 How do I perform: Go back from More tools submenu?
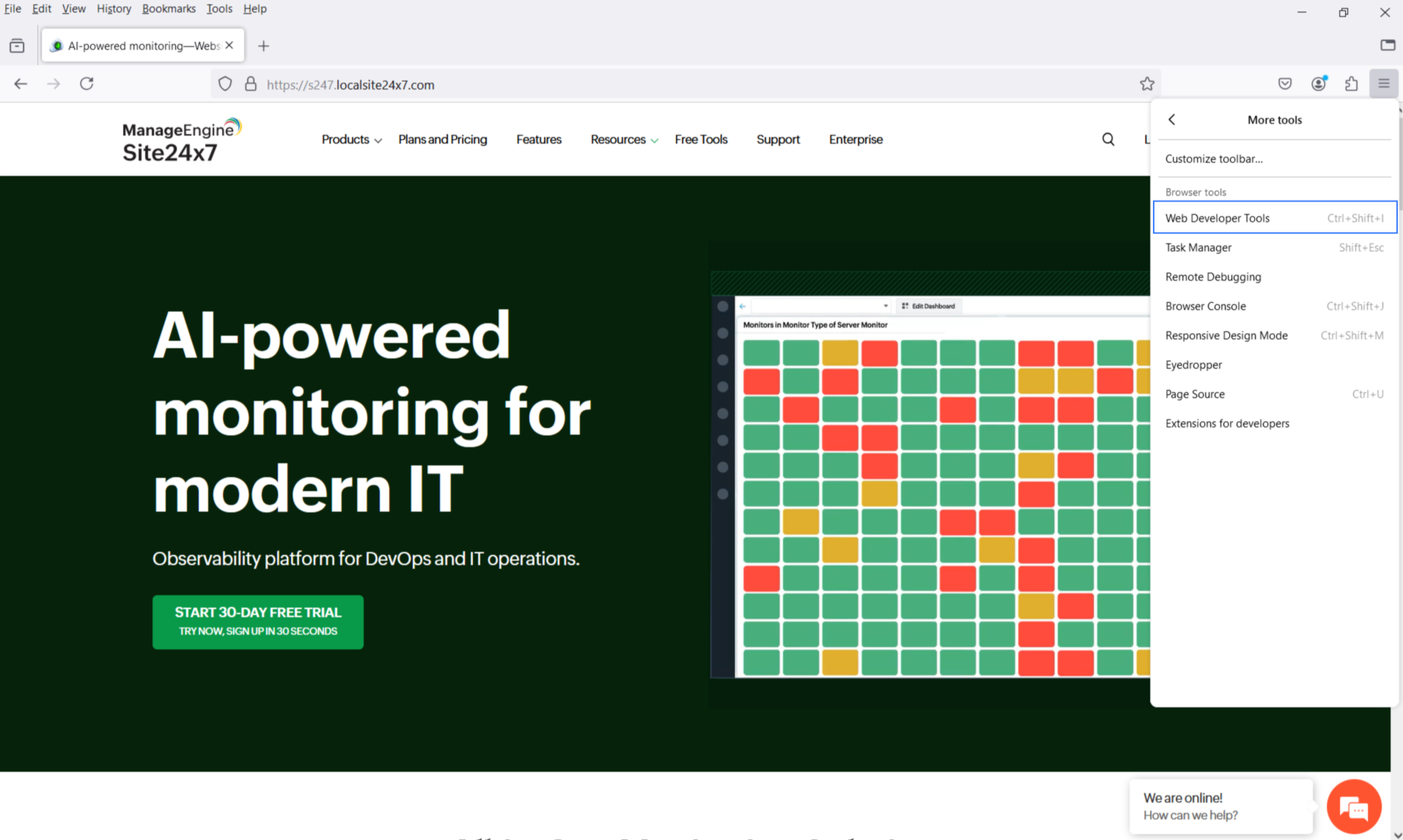tap(1171, 119)
